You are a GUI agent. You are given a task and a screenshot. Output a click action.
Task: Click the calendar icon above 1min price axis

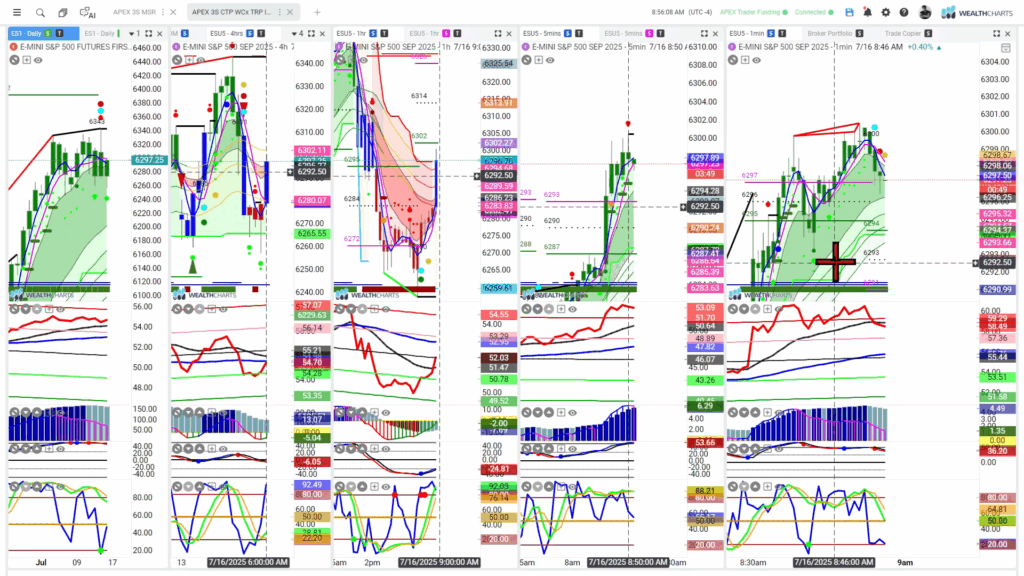click(x=1006, y=48)
